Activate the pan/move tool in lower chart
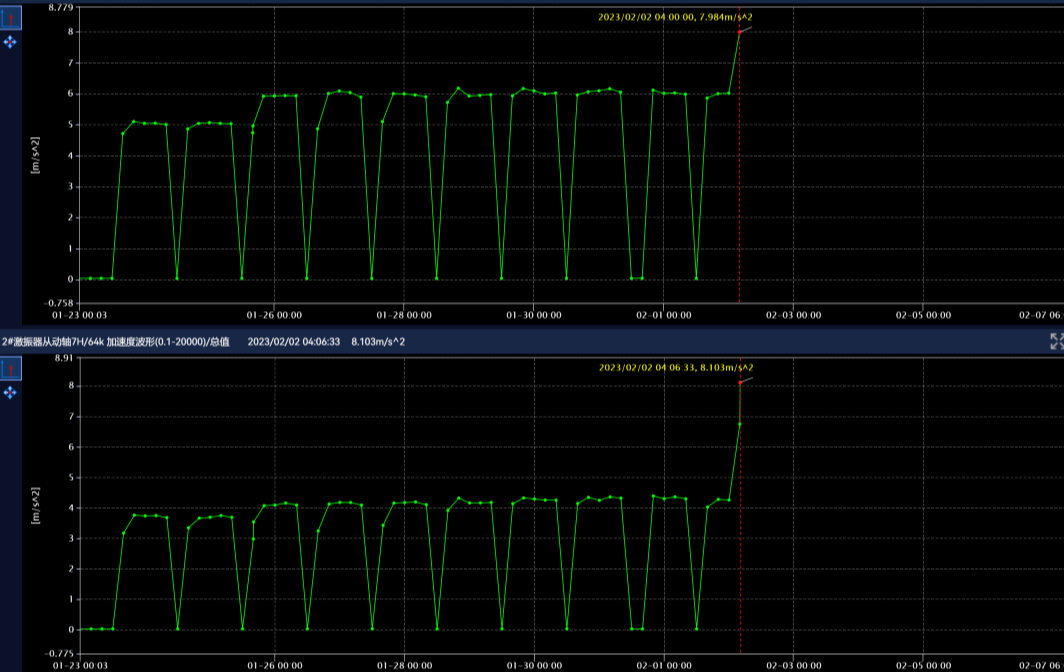Screen dimensions: 1064x672 10,393
